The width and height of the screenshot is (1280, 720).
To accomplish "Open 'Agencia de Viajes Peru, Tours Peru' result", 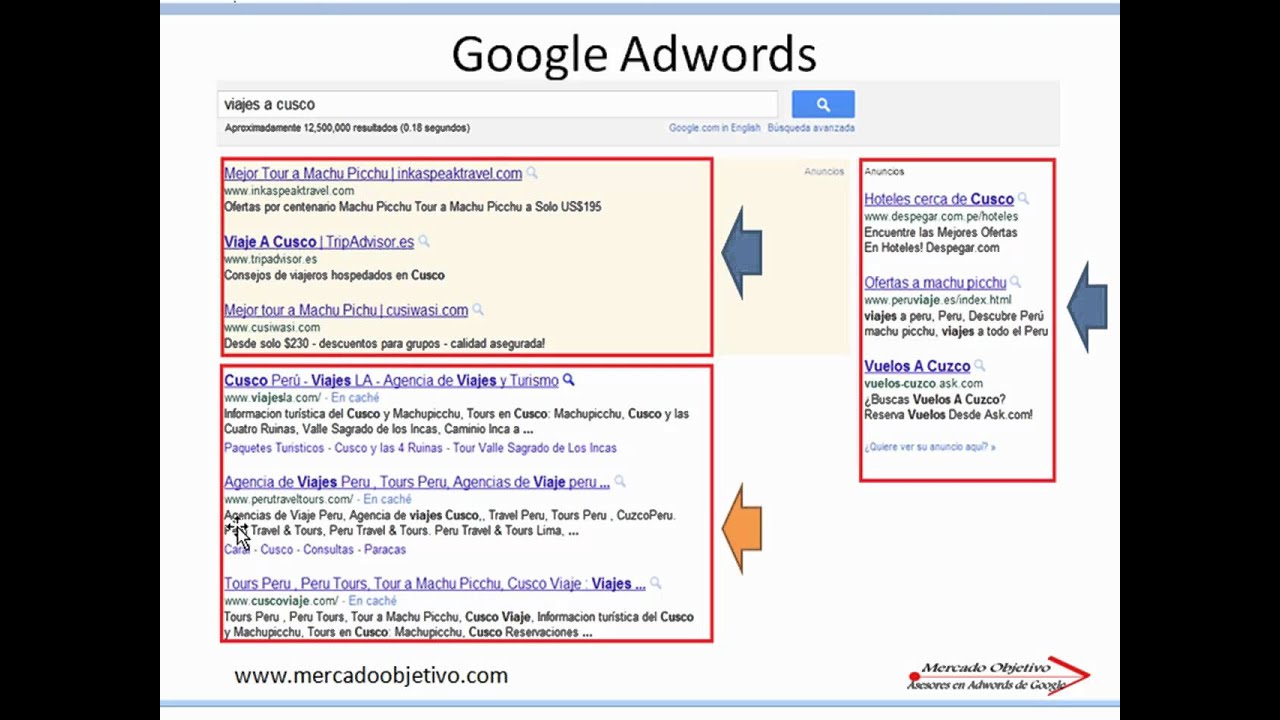I will pyautogui.click(x=417, y=482).
